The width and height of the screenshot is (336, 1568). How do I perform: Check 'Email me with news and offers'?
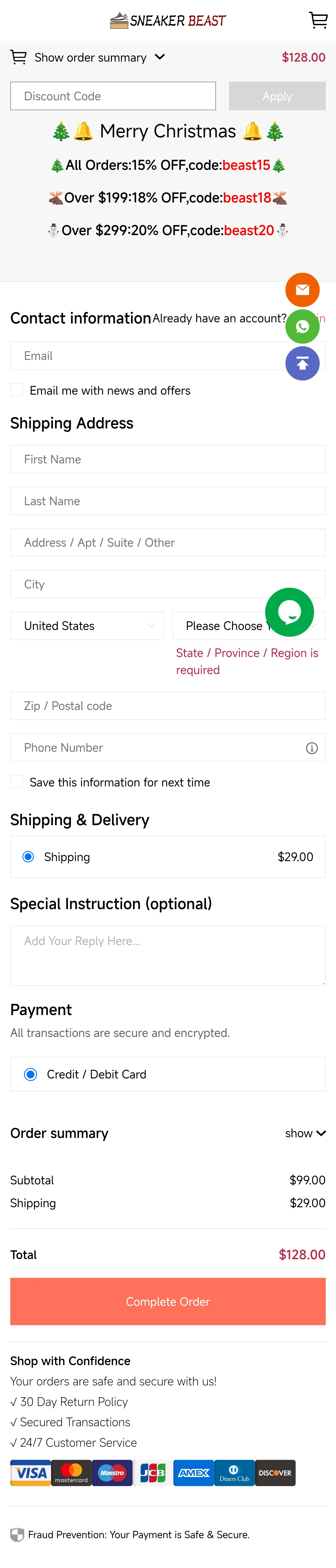pos(17,390)
